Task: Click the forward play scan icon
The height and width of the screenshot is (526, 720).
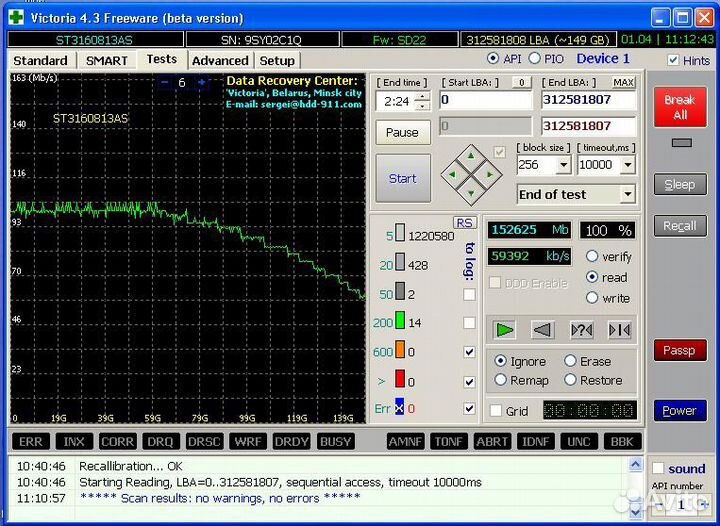Action: [x=505, y=329]
